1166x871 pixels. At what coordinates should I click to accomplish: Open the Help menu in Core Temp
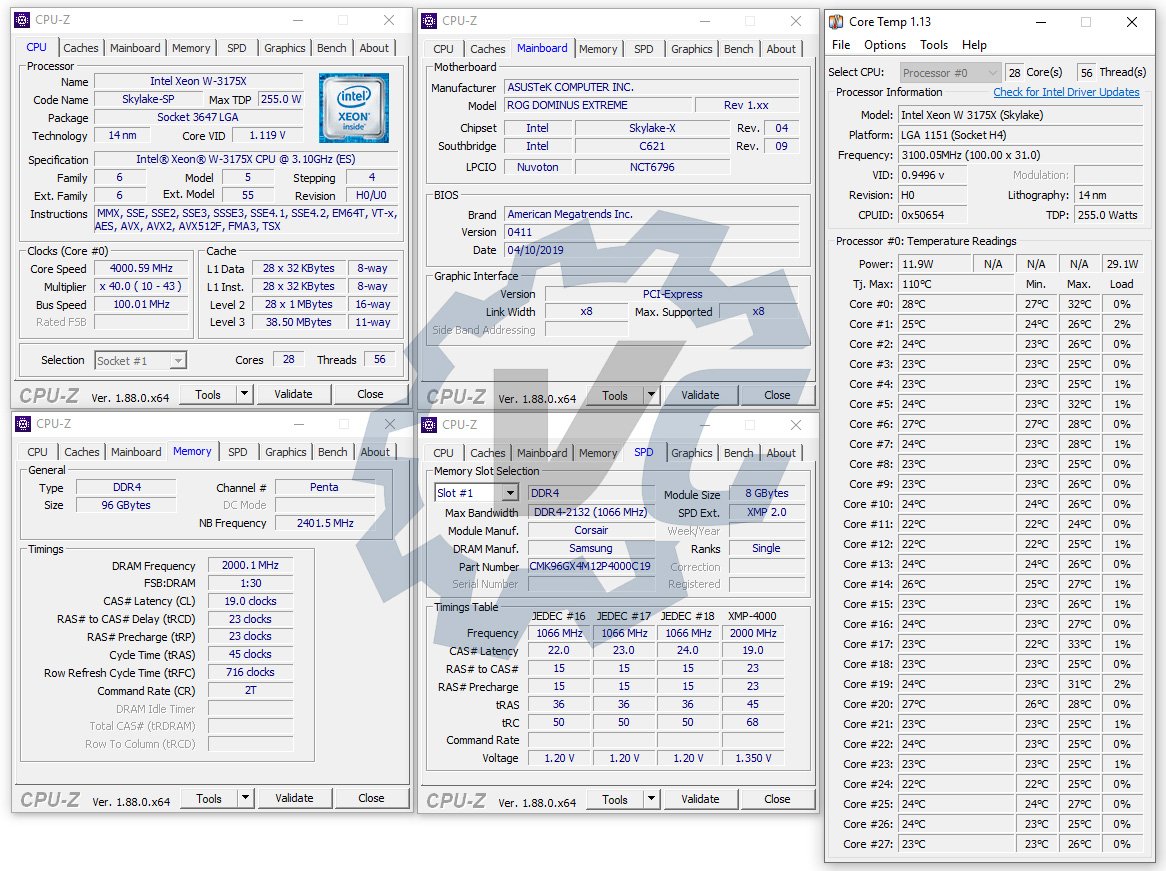click(x=974, y=45)
